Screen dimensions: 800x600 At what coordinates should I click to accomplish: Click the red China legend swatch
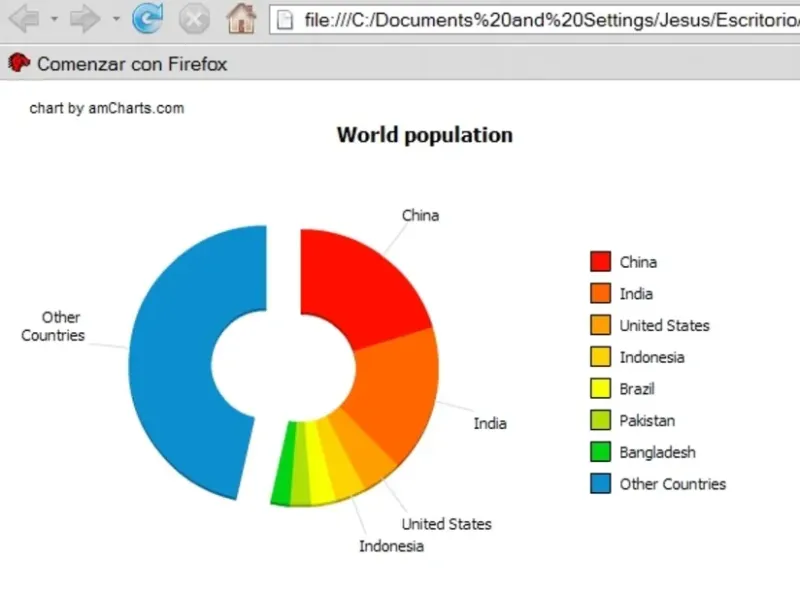click(601, 261)
